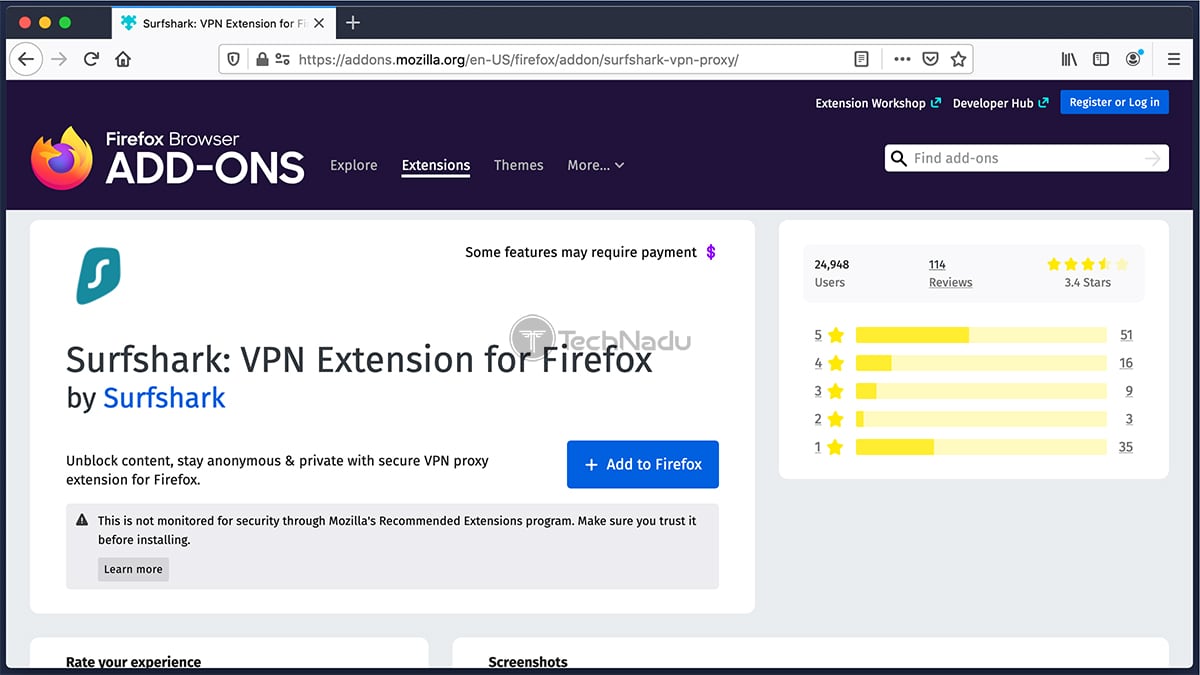Toggle Reader View in address bar

(x=862, y=59)
